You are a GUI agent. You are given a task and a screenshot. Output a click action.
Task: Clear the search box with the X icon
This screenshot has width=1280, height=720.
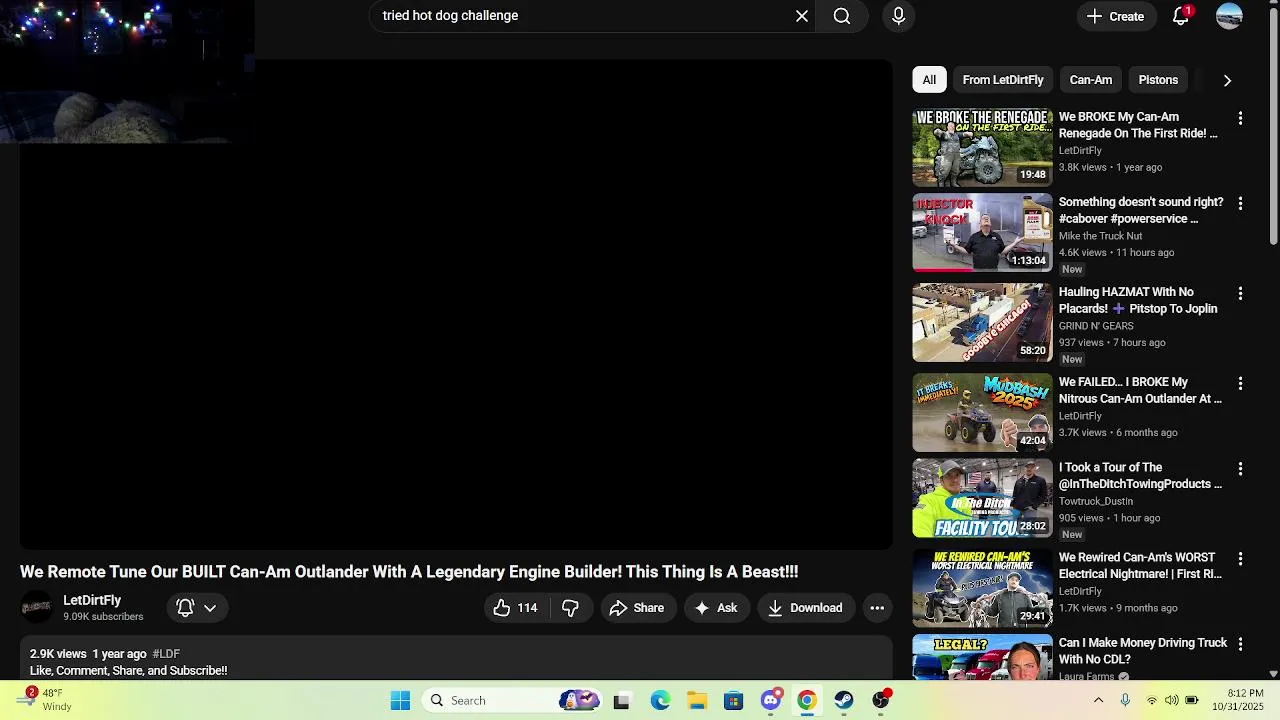tap(802, 16)
